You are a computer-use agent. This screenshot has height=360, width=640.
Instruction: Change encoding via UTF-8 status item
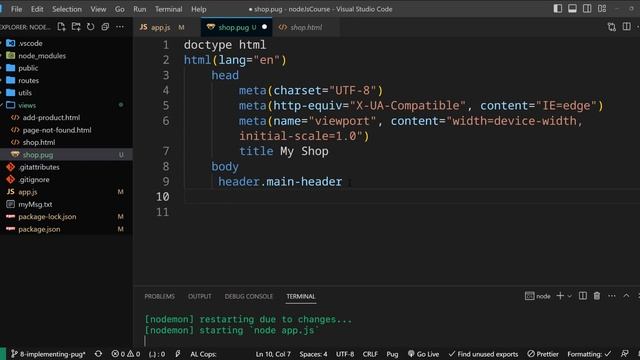point(345,354)
